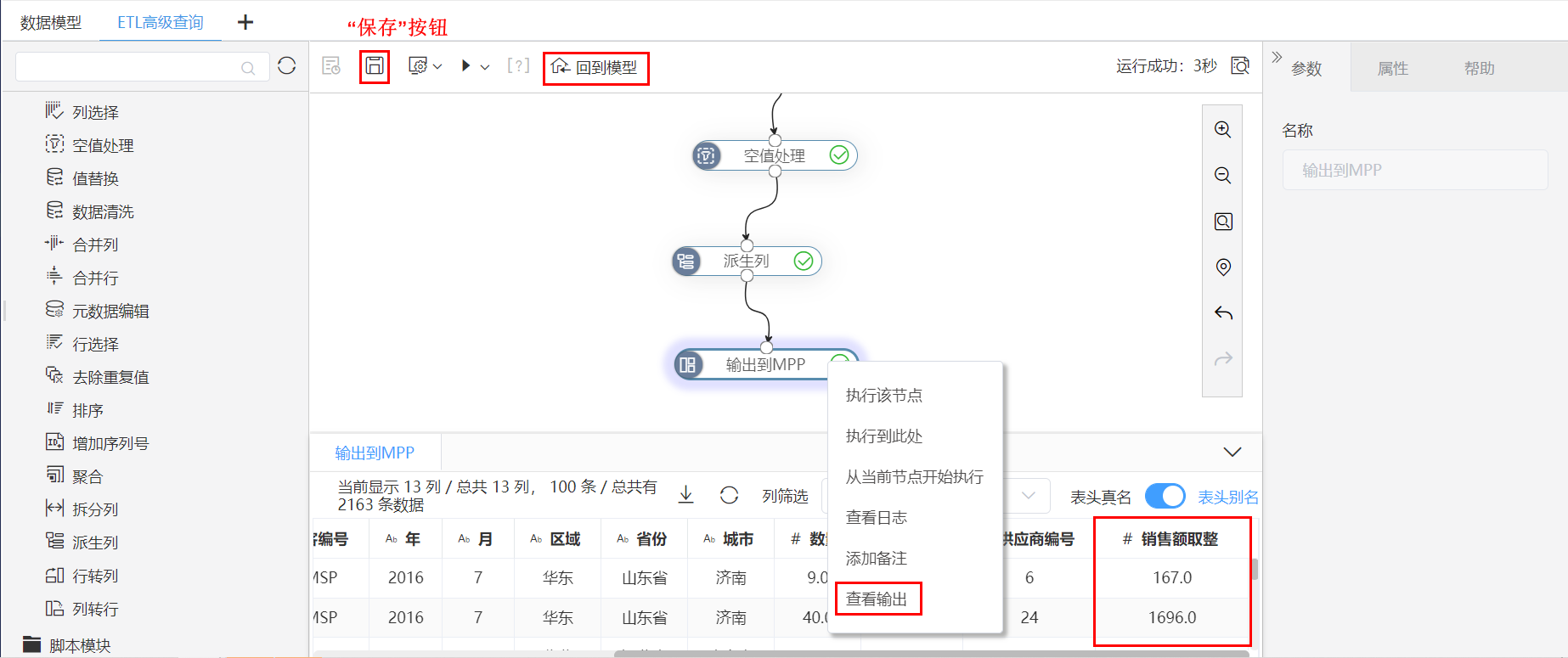Screen dimensions: 1568x658
Task: Add a new tab with plus
Action: (x=245, y=22)
